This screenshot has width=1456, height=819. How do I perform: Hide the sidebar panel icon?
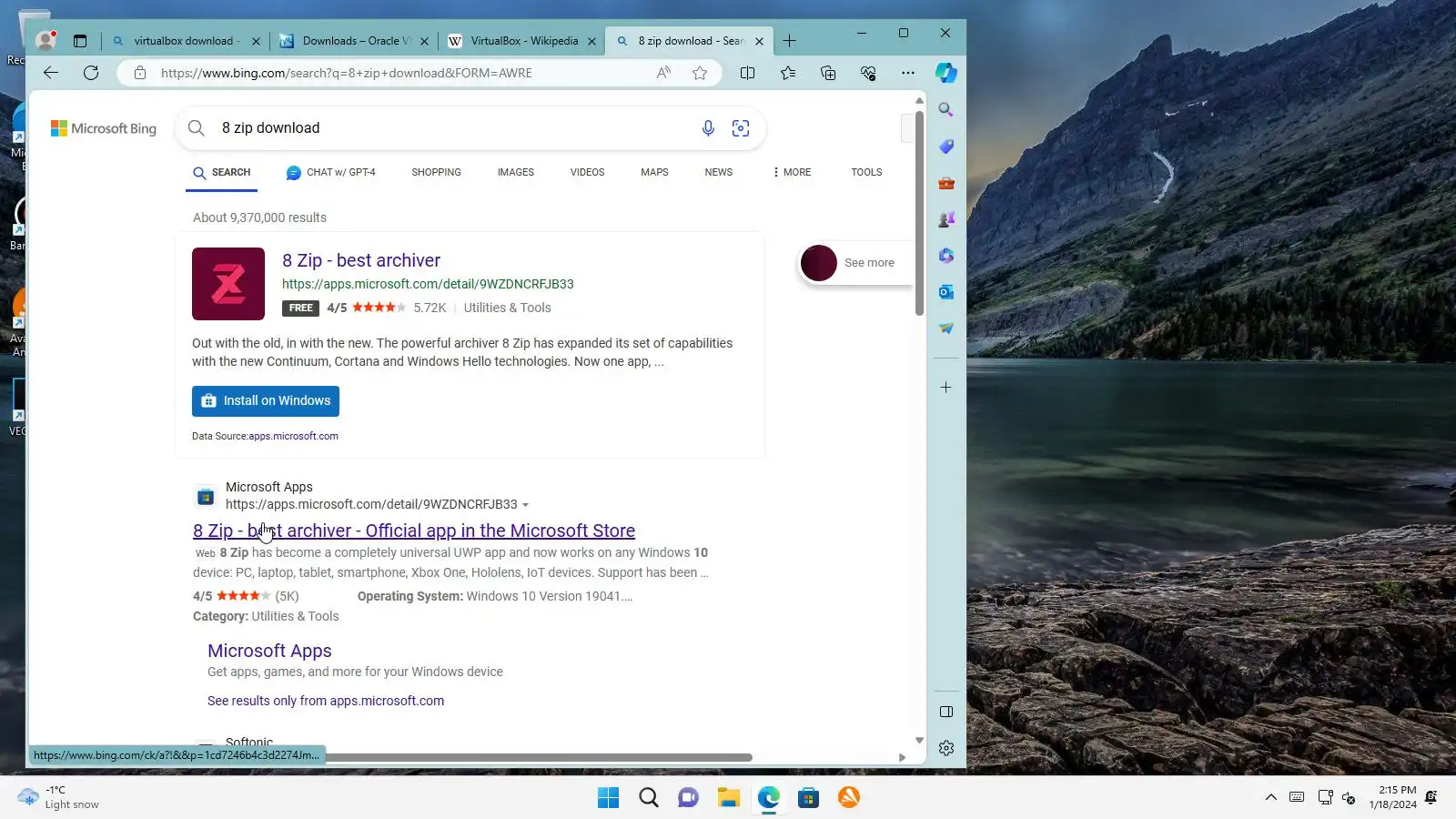point(946,712)
